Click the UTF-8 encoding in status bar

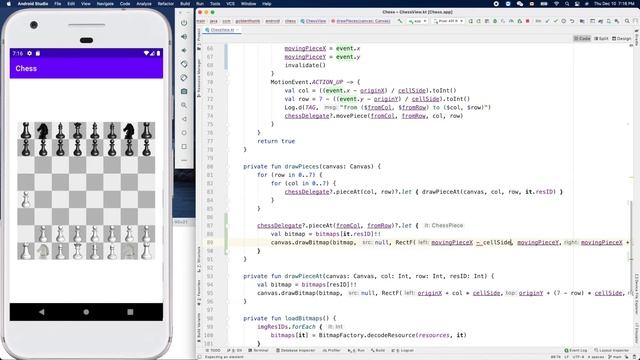pyautogui.click(x=578, y=357)
